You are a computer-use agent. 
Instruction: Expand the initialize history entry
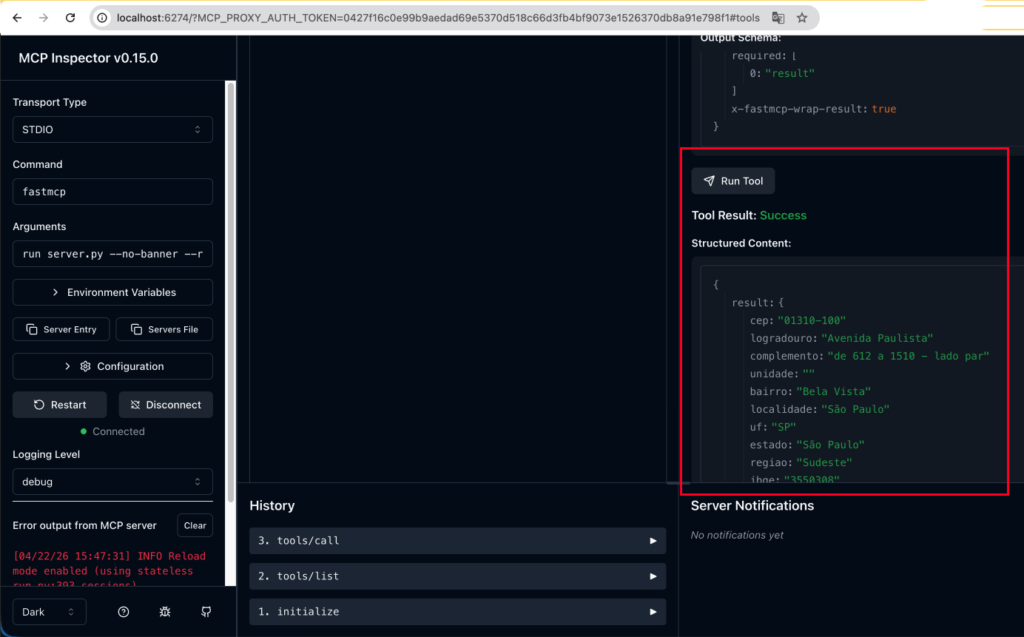457,611
